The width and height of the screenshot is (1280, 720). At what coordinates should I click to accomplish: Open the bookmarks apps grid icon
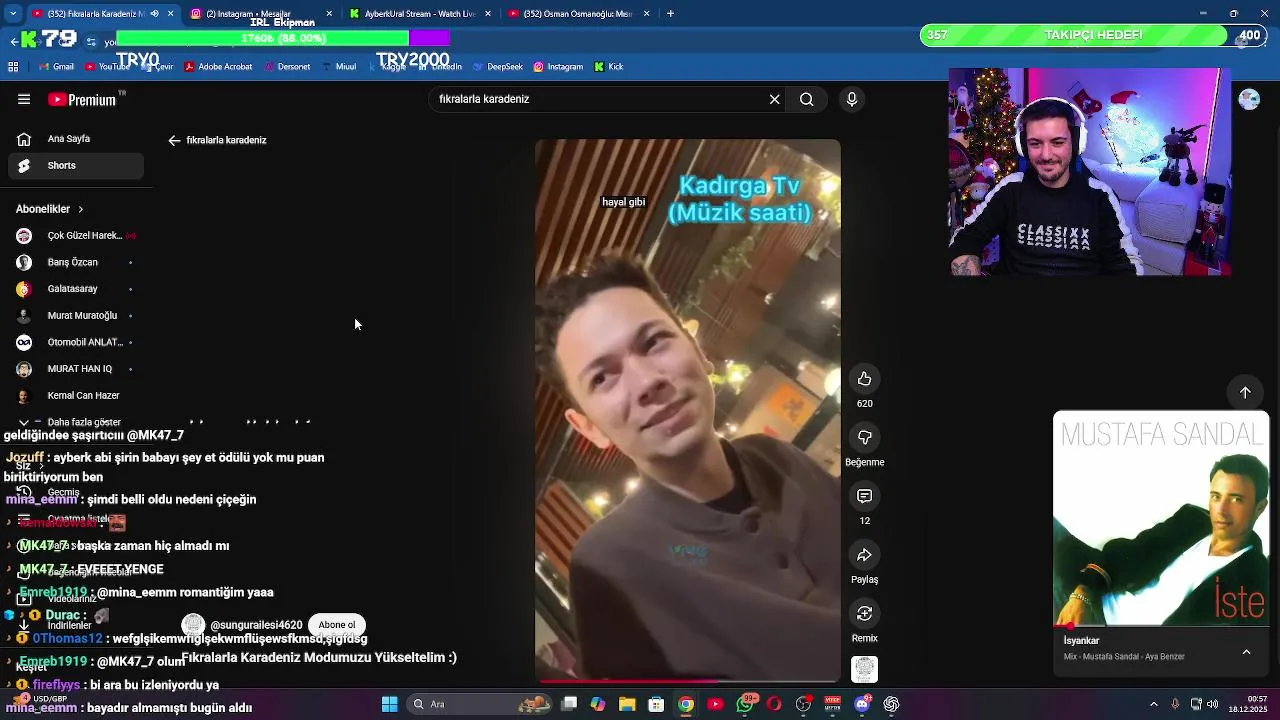pyautogui.click(x=13, y=67)
